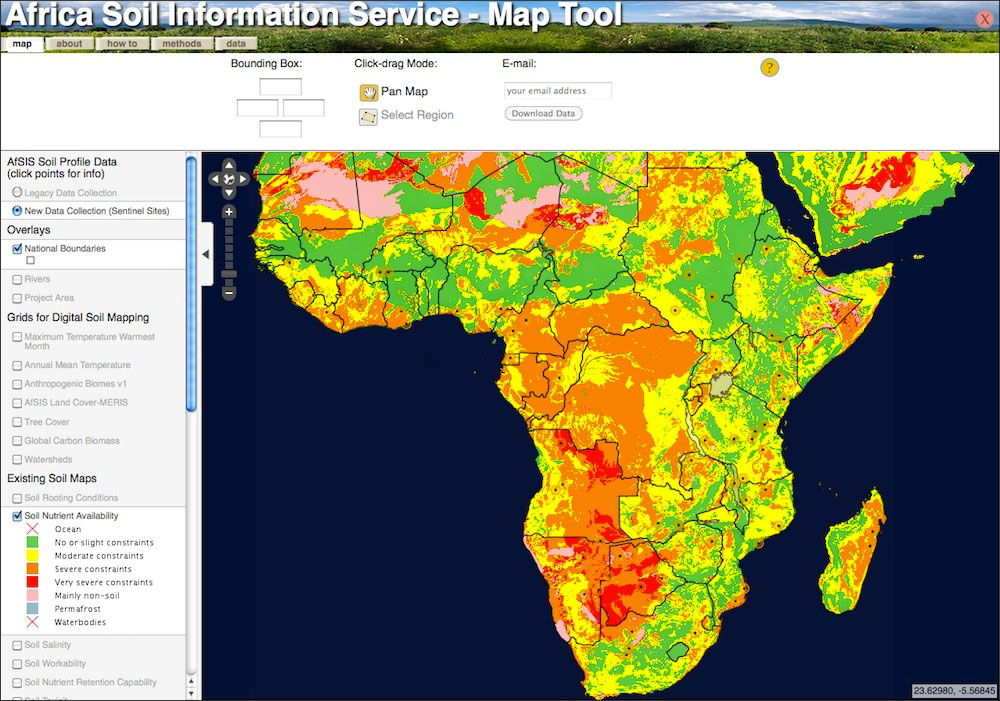
Task: Uncheck the National Boundaries overlay
Action: [17, 249]
